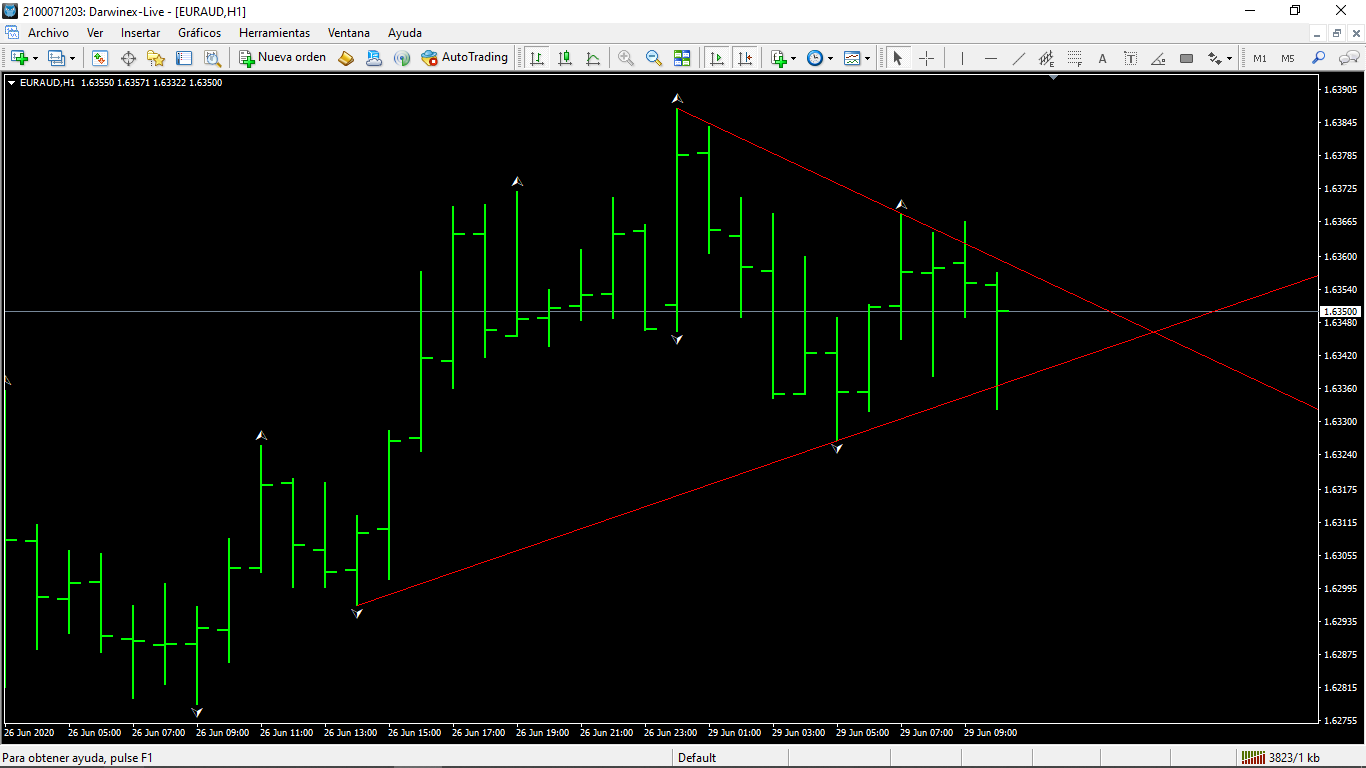This screenshot has width=1366, height=768.
Task: Restore the inner chart window
Action: pyautogui.click(x=1337, y=33)
